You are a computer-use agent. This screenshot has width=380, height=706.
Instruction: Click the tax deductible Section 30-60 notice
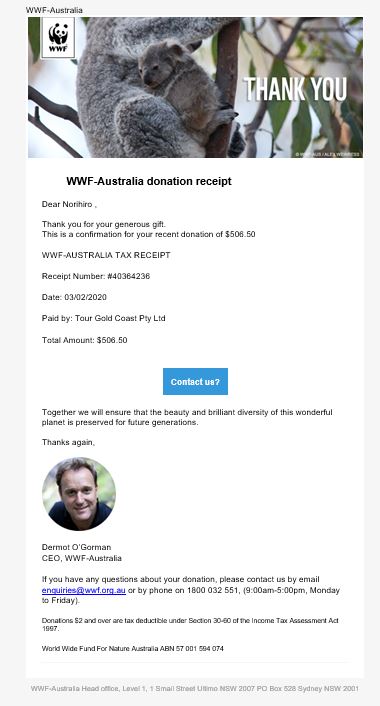[x=190, y=624]
